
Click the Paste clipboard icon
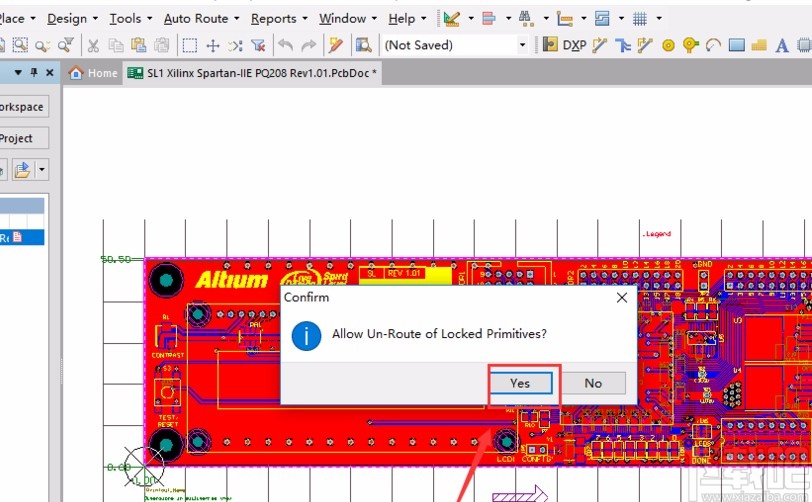pyautogui.click(x=139, y=46)
